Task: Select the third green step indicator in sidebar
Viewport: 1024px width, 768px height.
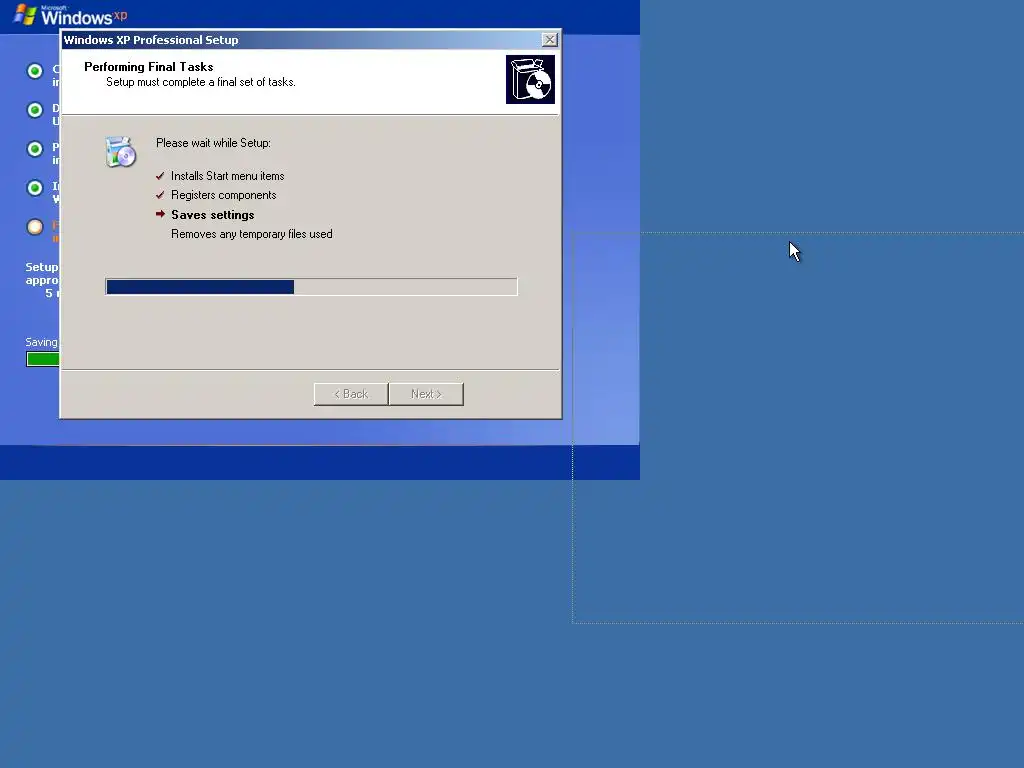Action: coord(35,149)
